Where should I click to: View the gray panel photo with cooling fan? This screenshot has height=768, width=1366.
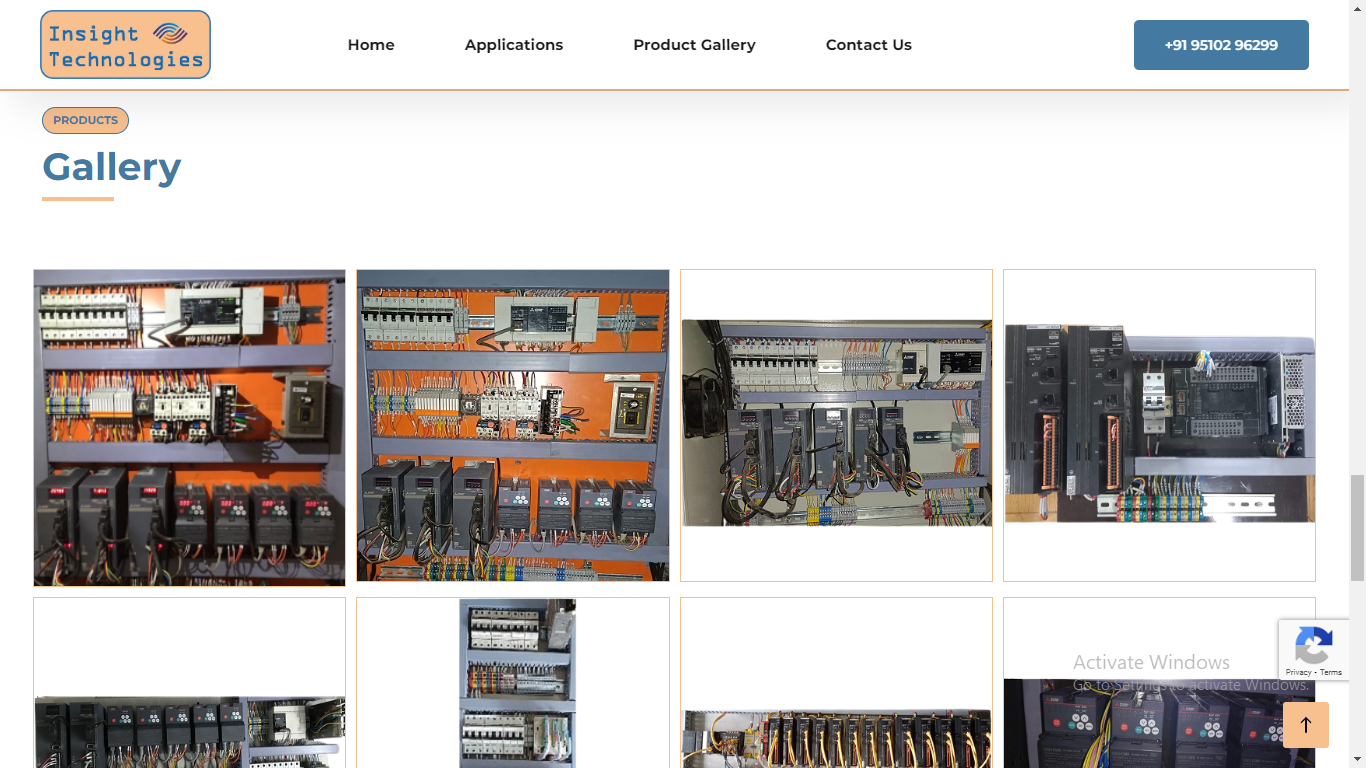click(836, 423)
